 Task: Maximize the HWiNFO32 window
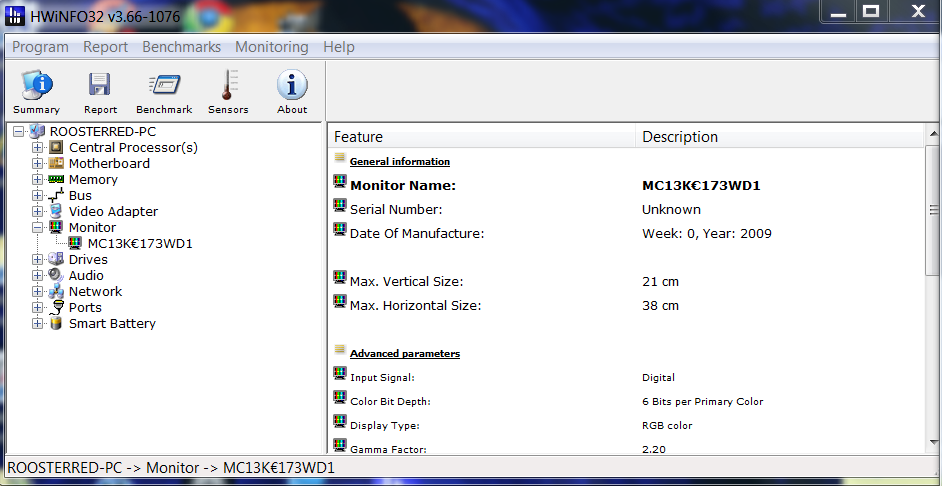coord(872,11)
